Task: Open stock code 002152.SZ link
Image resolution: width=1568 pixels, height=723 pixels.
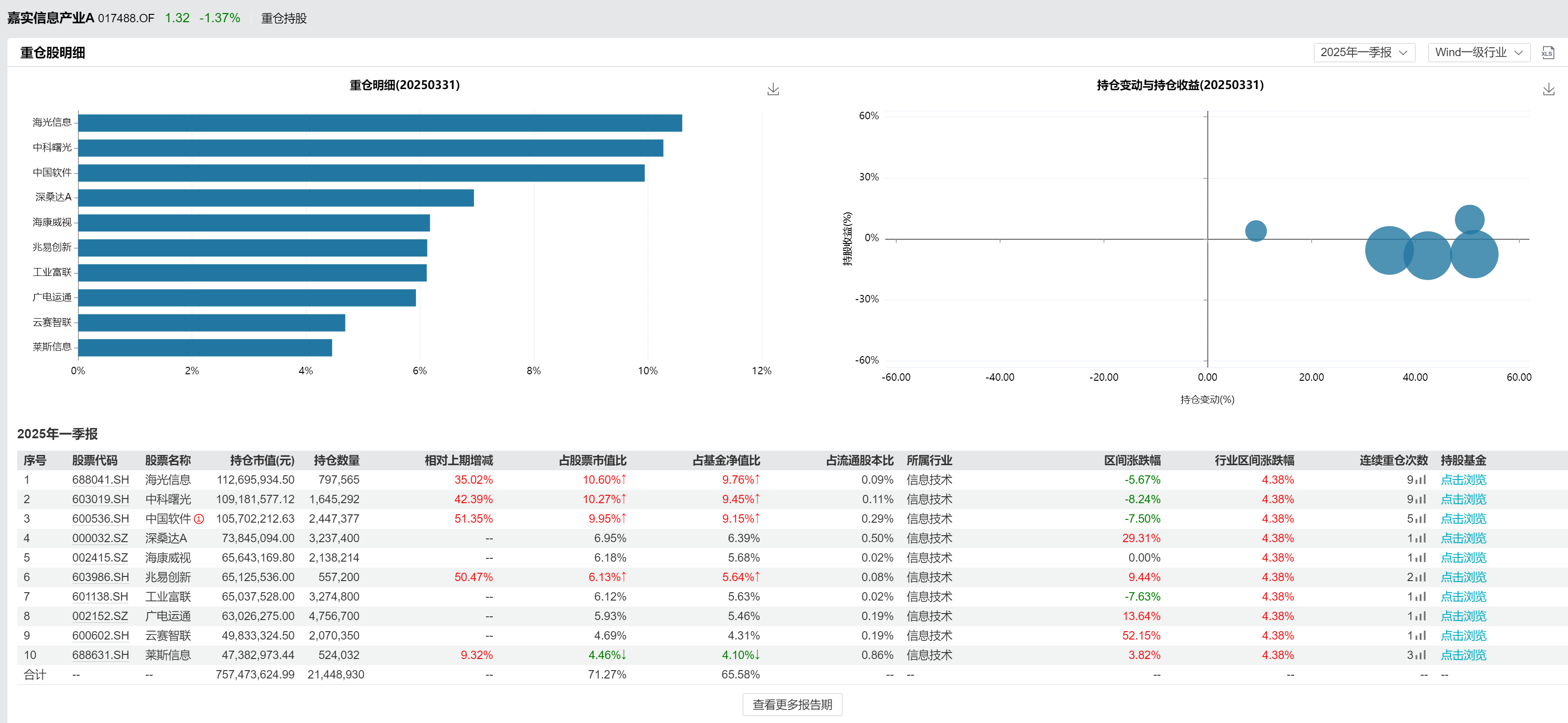Action: pyautogui.click(x=100, y=616)
